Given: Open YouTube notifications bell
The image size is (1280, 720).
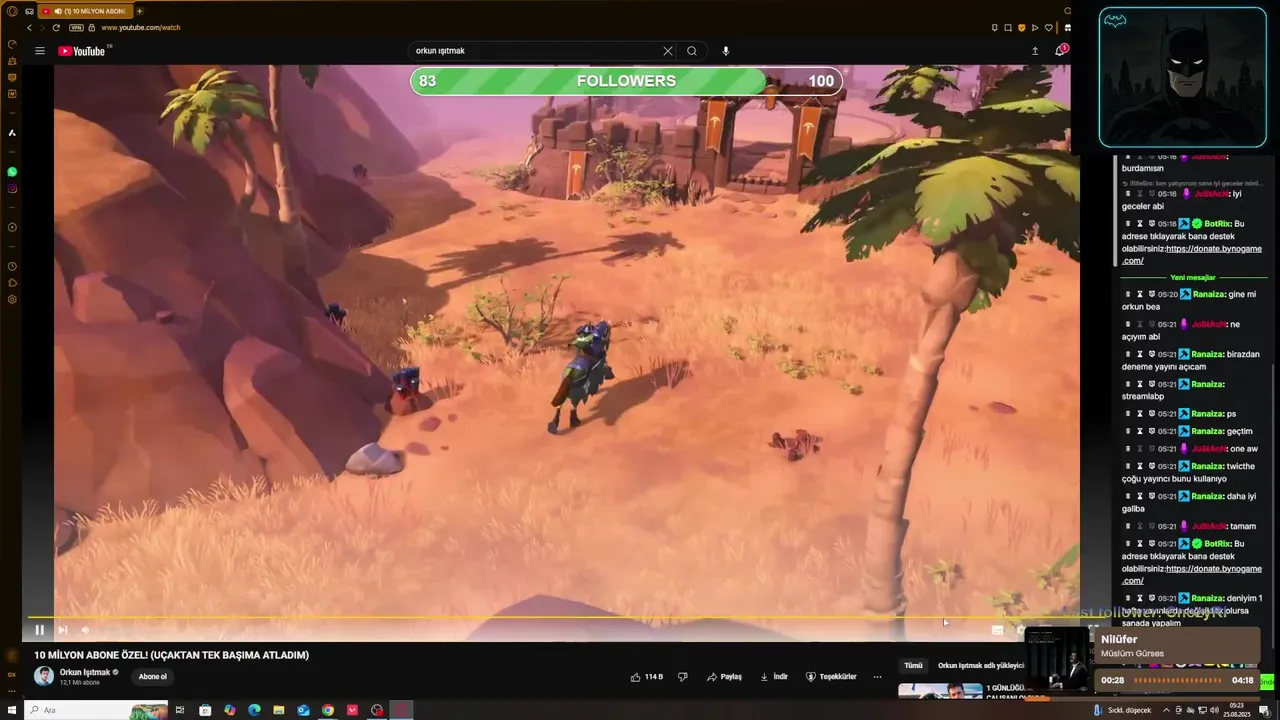Looking at the screenshot, I should pyautogui.click(x=1060, y=51).
